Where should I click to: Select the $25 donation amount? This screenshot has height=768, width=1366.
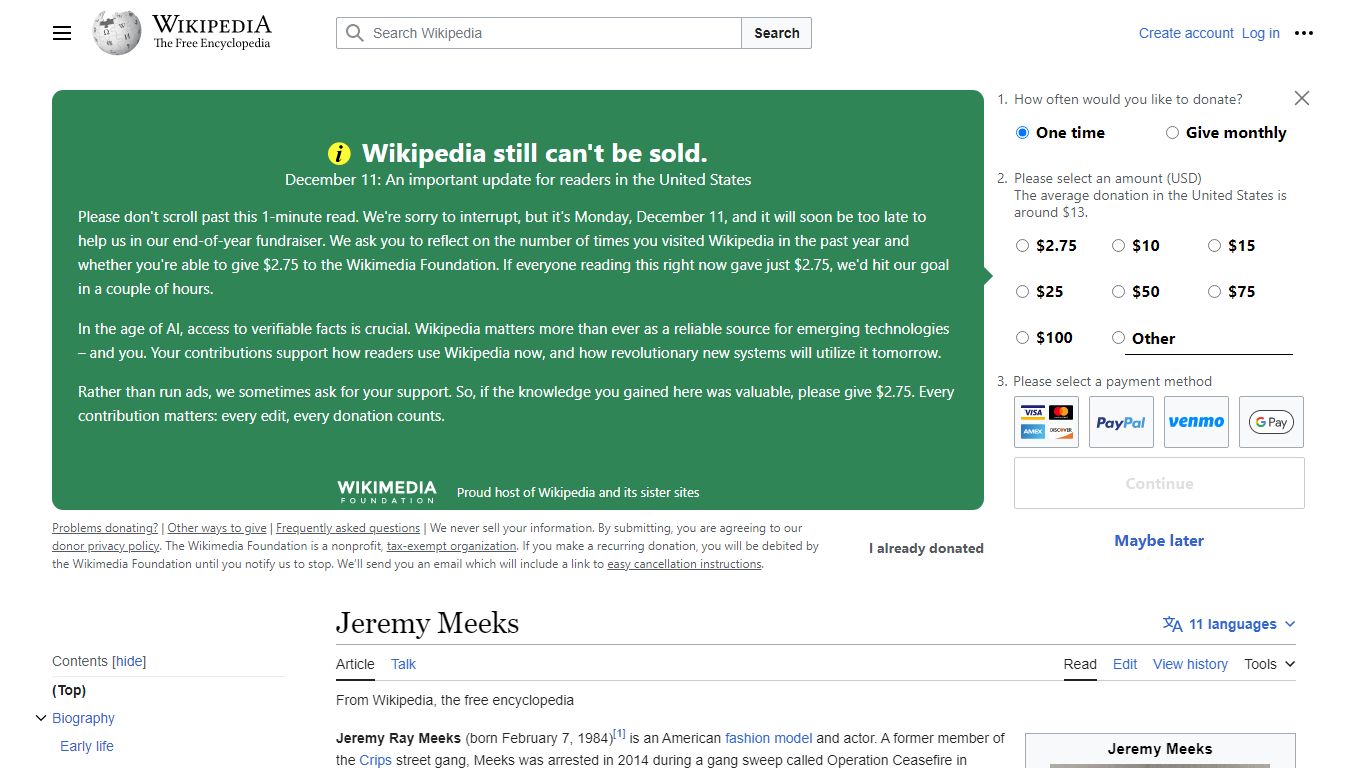[x=1022, y=292]
